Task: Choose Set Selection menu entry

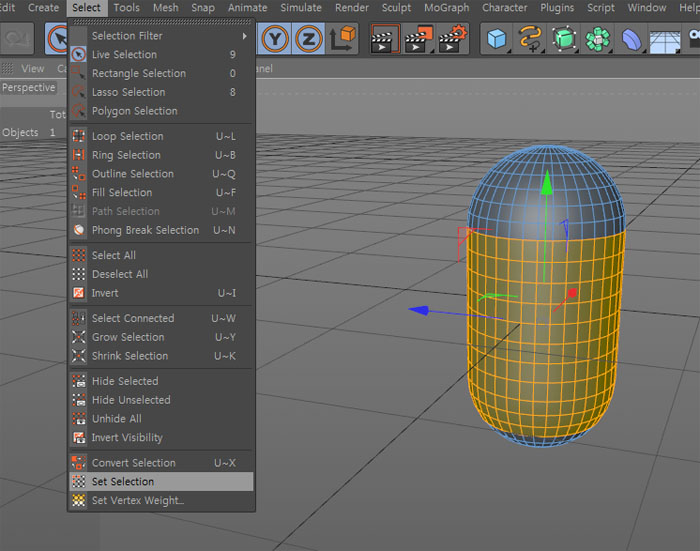Action: (x=162, y=482)
